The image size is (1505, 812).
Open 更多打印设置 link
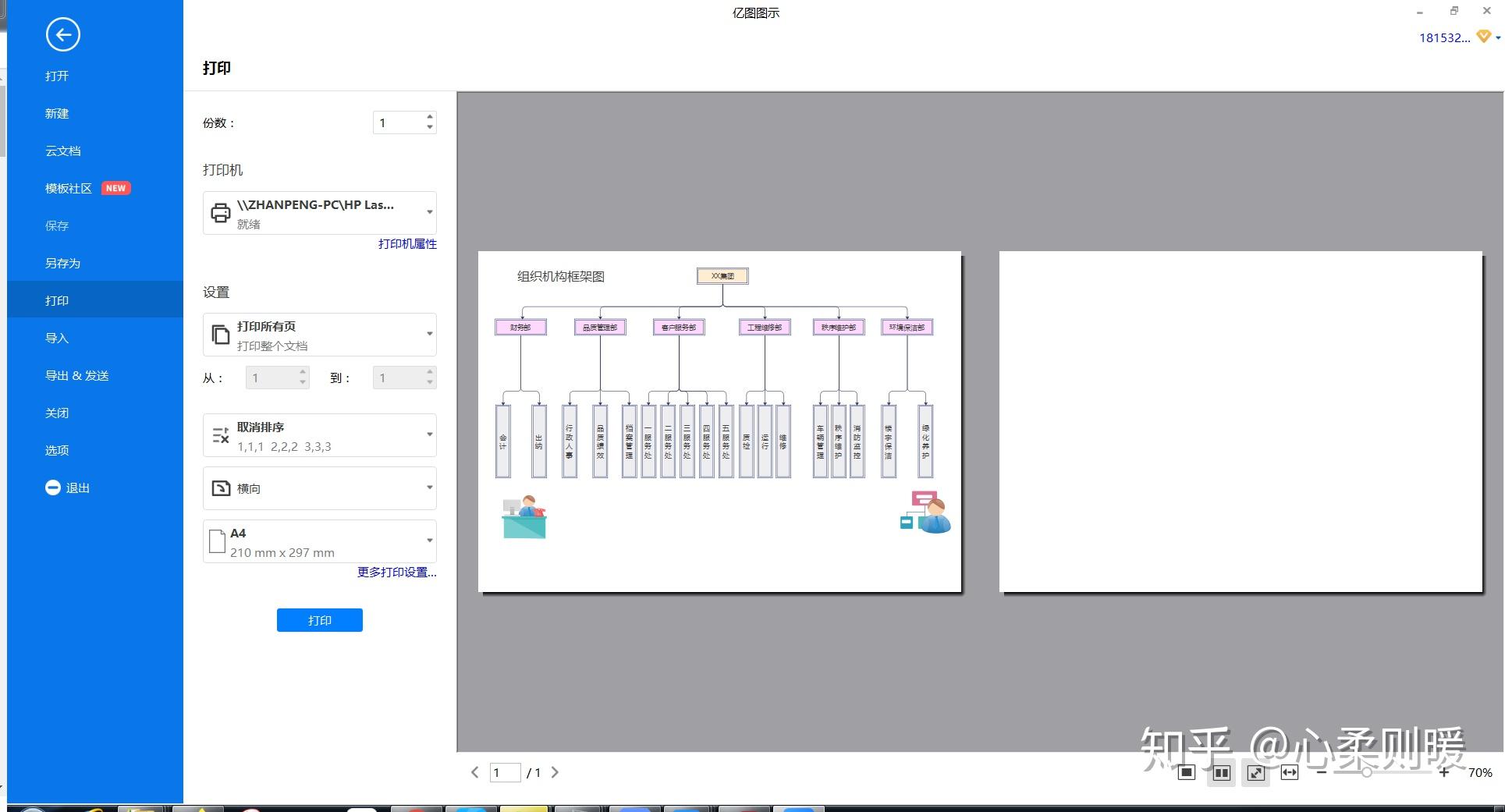point(396,572)
